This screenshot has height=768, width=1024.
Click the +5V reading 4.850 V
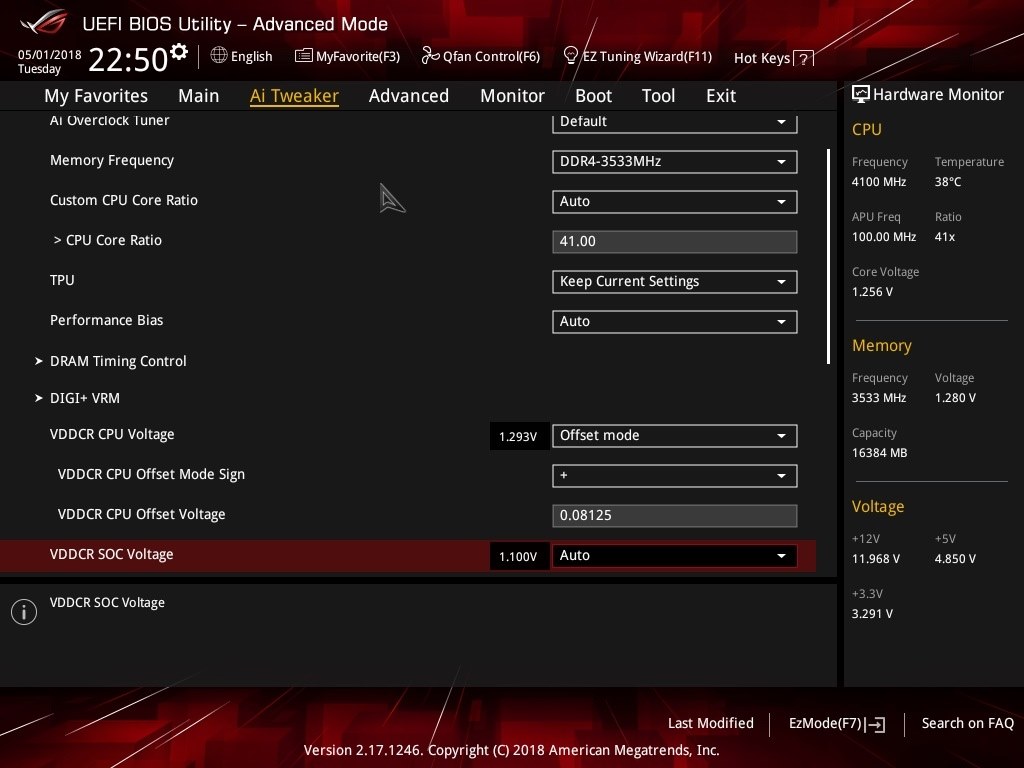[955, 559]
